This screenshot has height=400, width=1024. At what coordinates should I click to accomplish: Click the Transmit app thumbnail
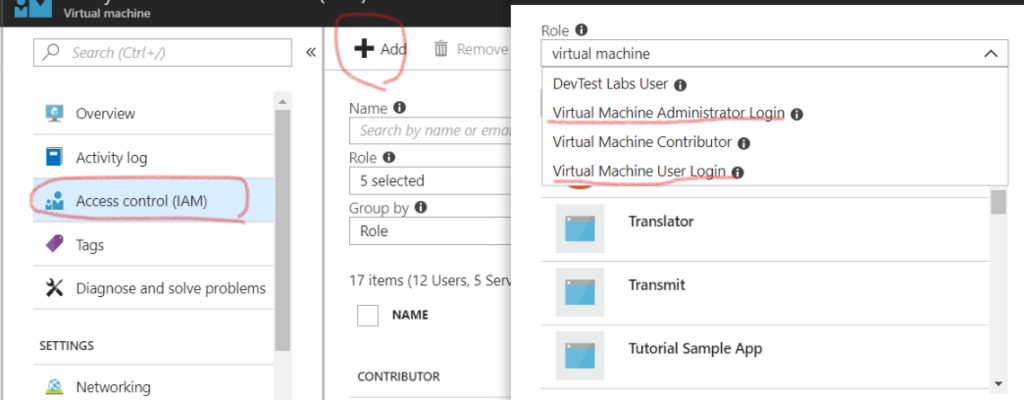[x=580, y=292]
